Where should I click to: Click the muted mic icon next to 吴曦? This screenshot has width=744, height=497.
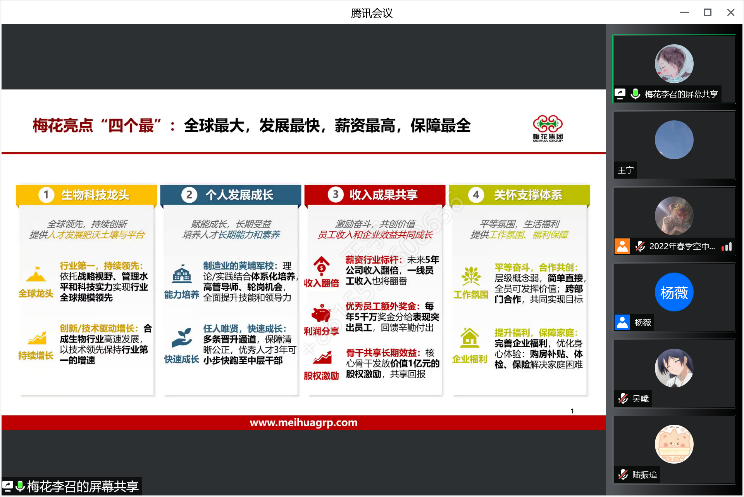pos(621,399)
